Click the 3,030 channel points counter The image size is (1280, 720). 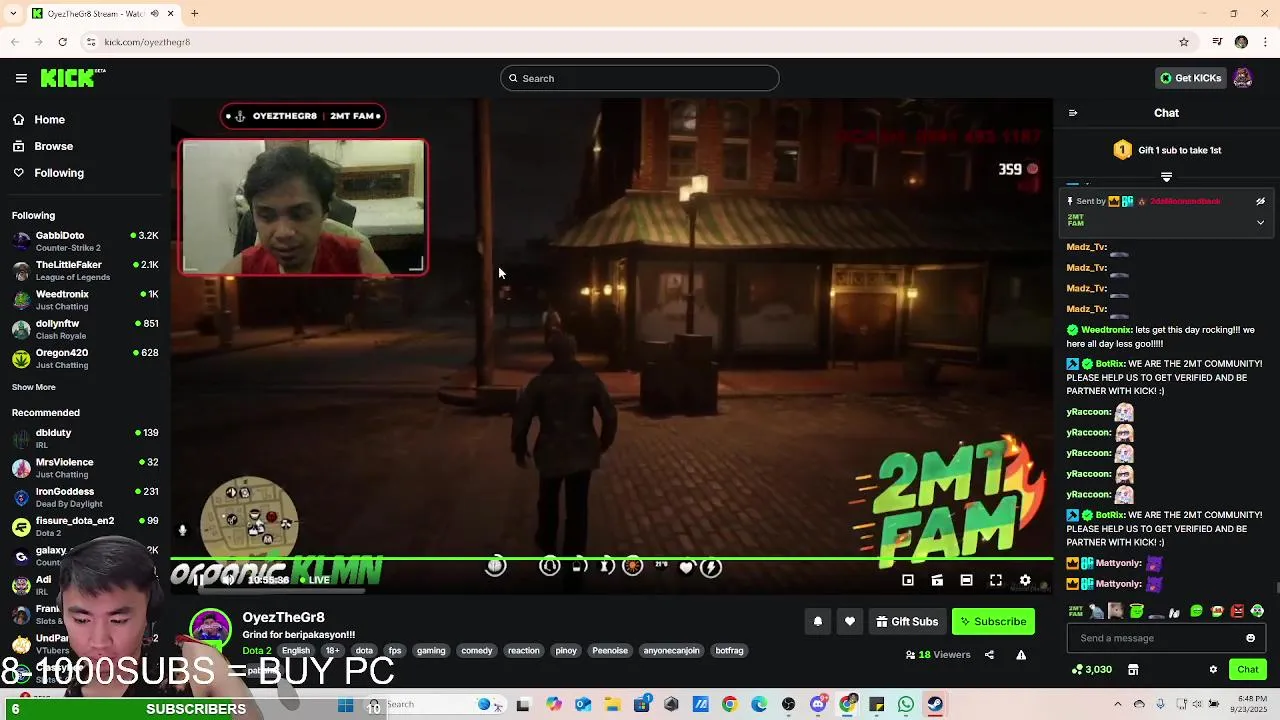pos(1091,669)
